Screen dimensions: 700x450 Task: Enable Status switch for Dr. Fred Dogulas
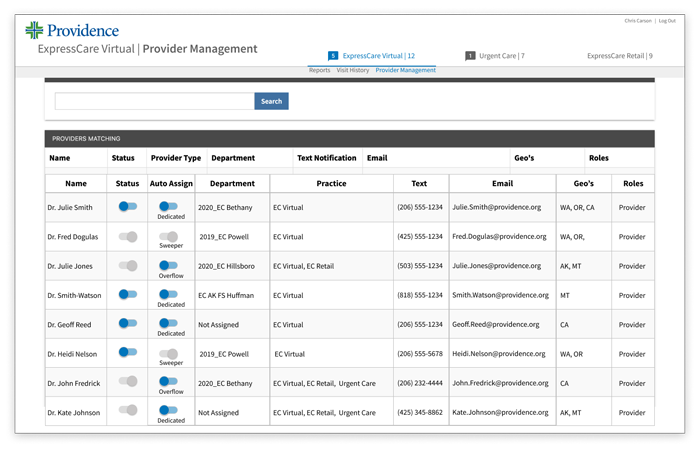tap(128, 237)
